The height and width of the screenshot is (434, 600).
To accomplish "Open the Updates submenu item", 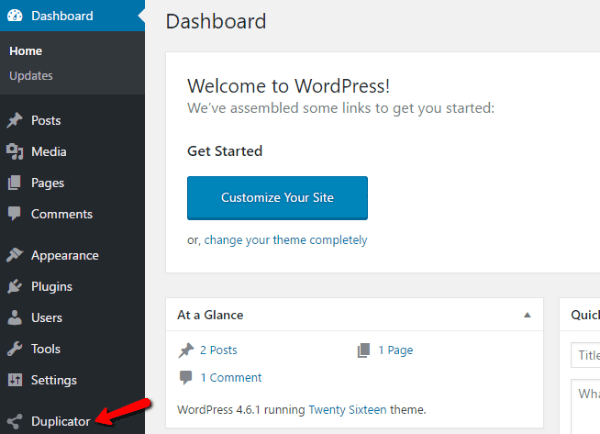I will pos(31,75).
